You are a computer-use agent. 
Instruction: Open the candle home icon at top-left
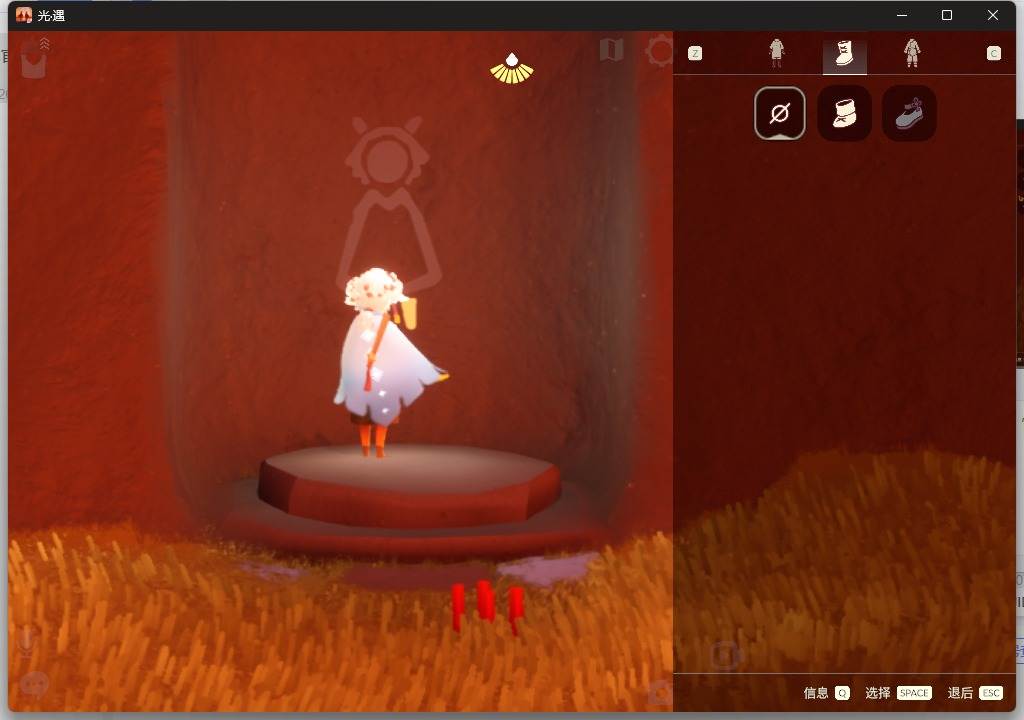(34, 59)
